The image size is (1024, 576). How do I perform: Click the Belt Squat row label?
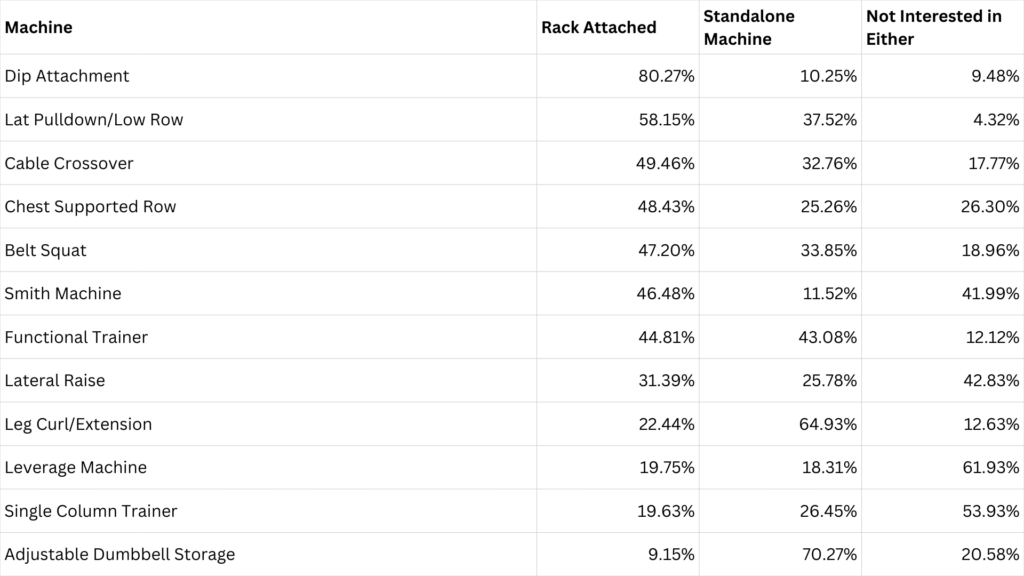click(46, 250)
